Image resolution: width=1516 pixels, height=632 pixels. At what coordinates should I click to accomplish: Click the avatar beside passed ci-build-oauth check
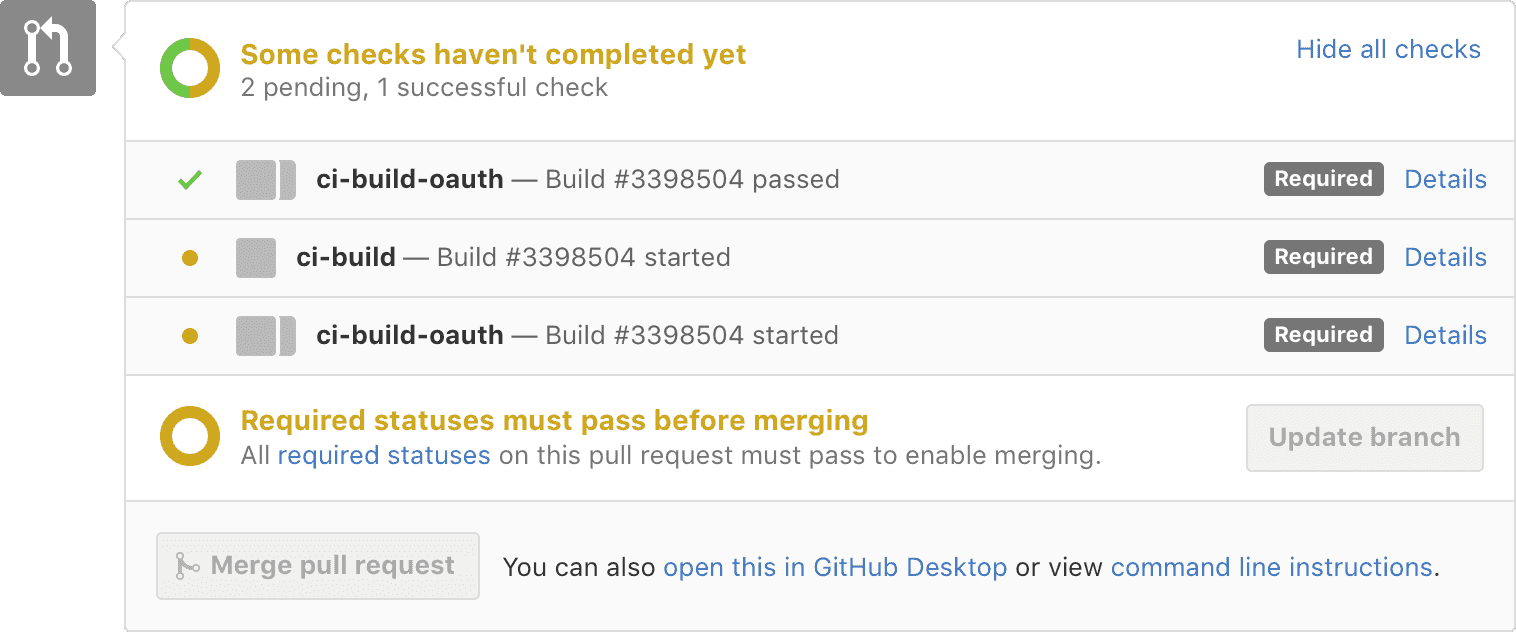pos(265,180)
